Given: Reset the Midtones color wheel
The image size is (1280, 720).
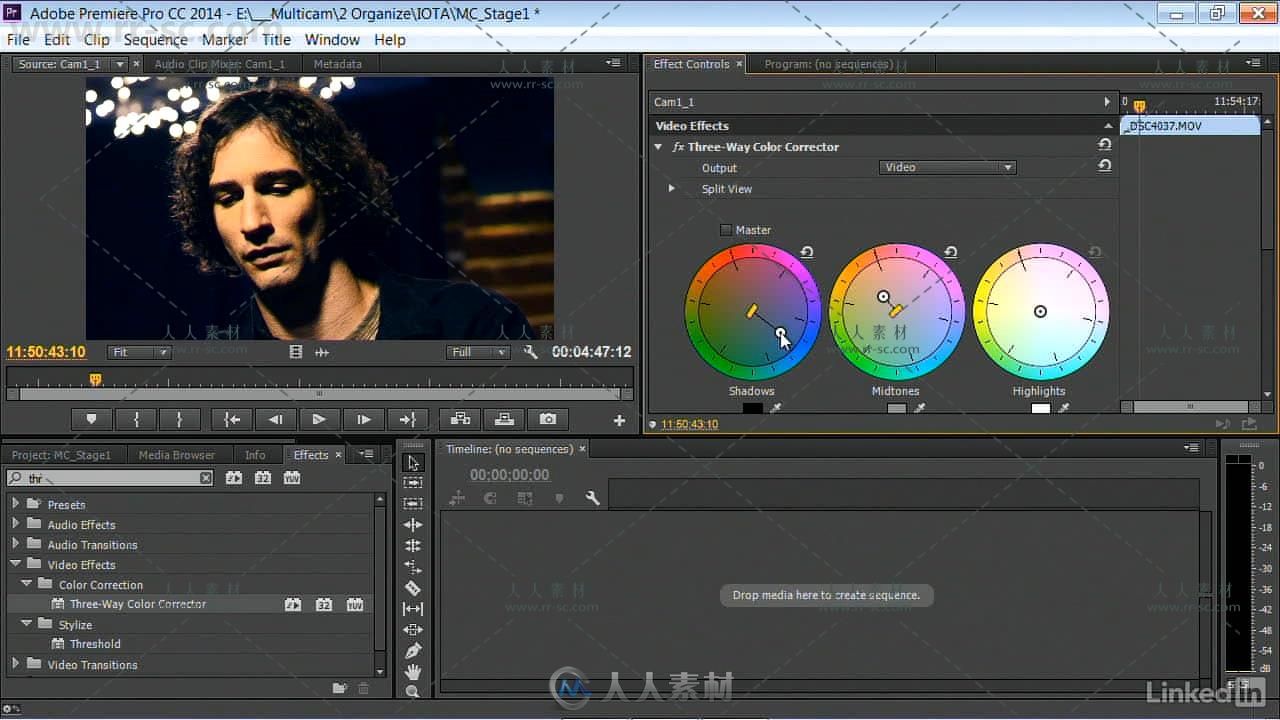Looking at the screenshot, I should point(950,252).
